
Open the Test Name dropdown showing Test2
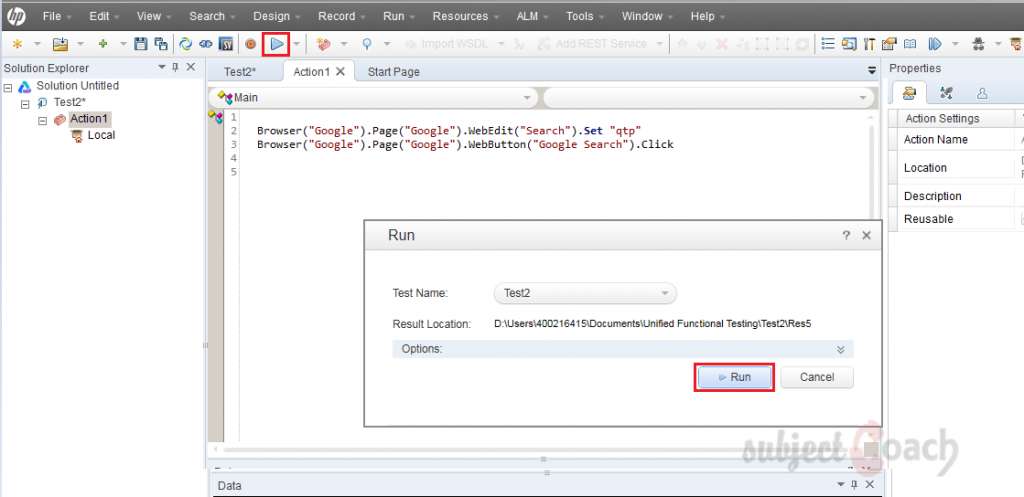(x=585, y=293)
